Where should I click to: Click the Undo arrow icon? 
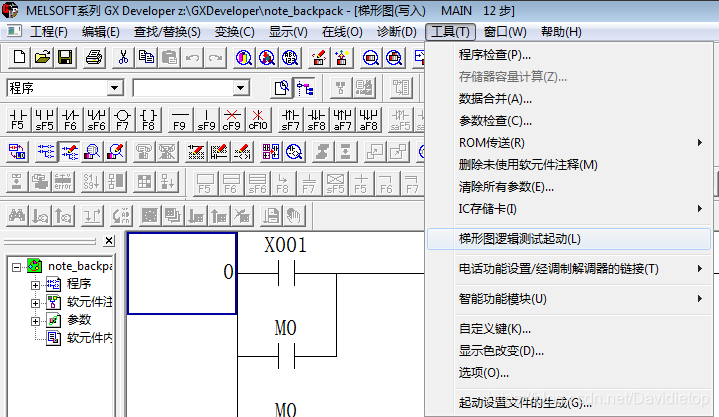pos(193,57)
